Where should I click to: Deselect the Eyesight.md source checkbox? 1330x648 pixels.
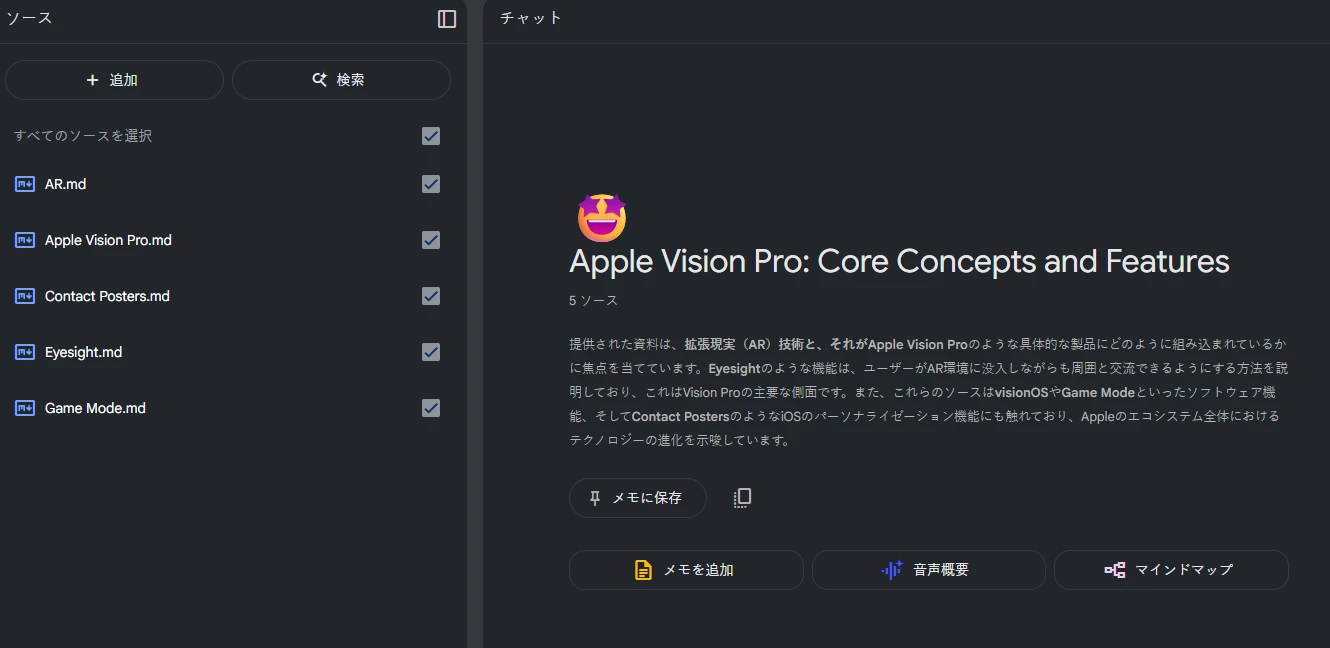[431, 352]
